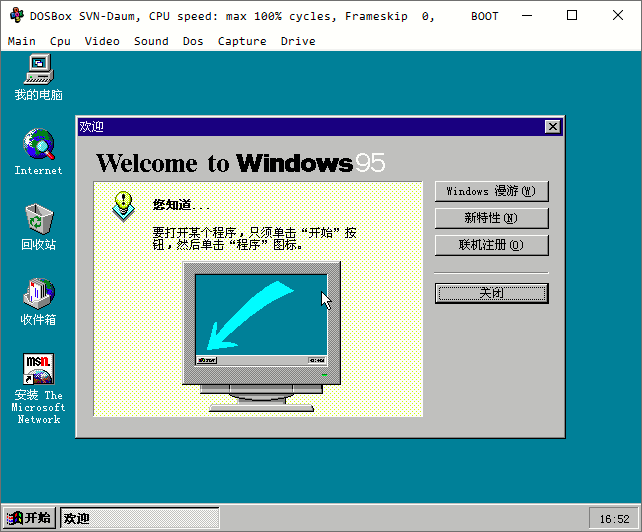Open the Cpu menu in DOSBox
The height and width of the screenshot is (532, 642).
[60, 41]
